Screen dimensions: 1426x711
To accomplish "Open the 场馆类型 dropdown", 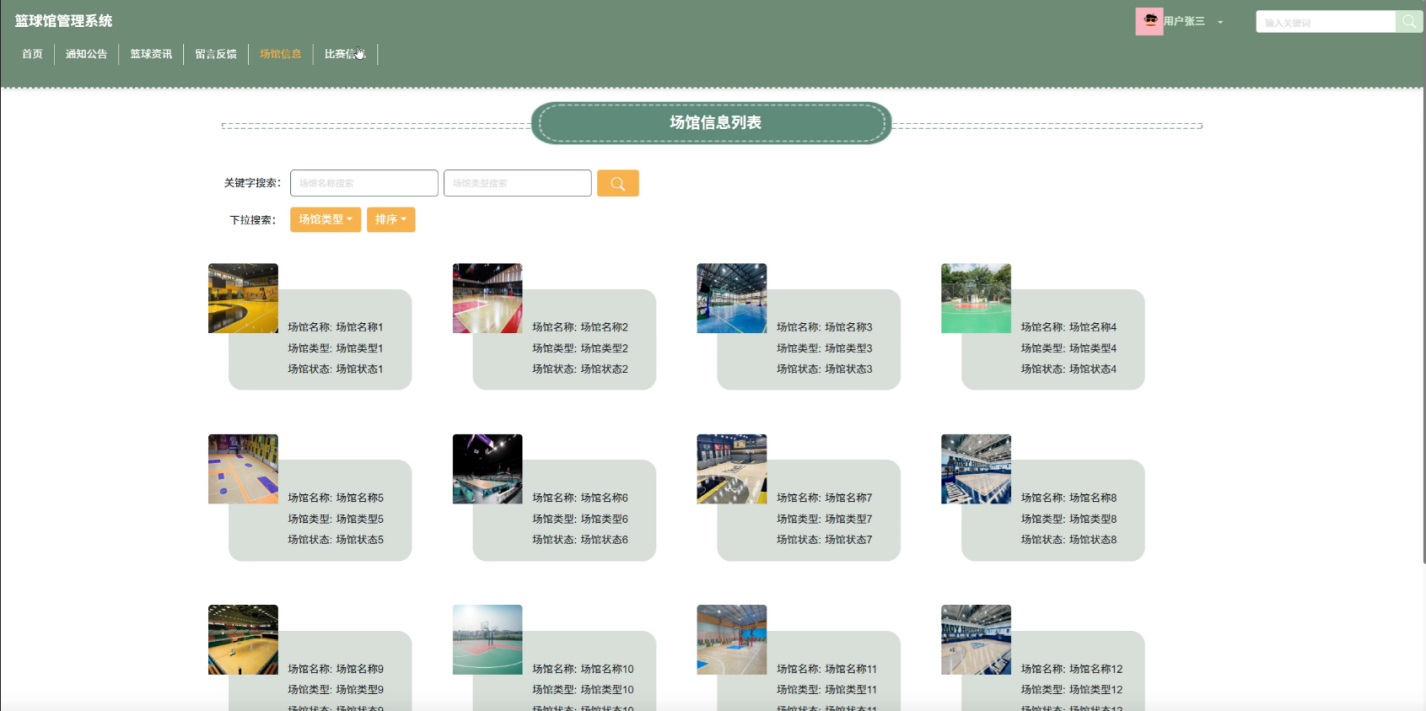I will coord(325,220).
